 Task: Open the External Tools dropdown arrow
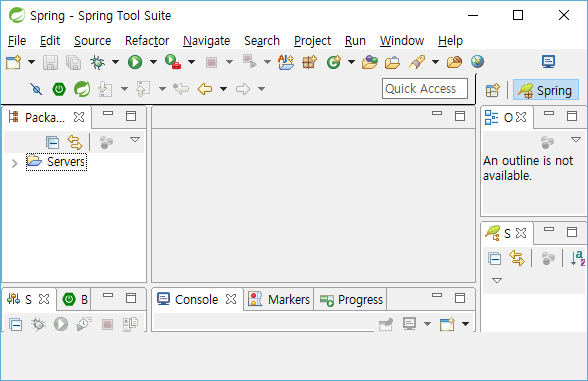[x=192, y=62]
